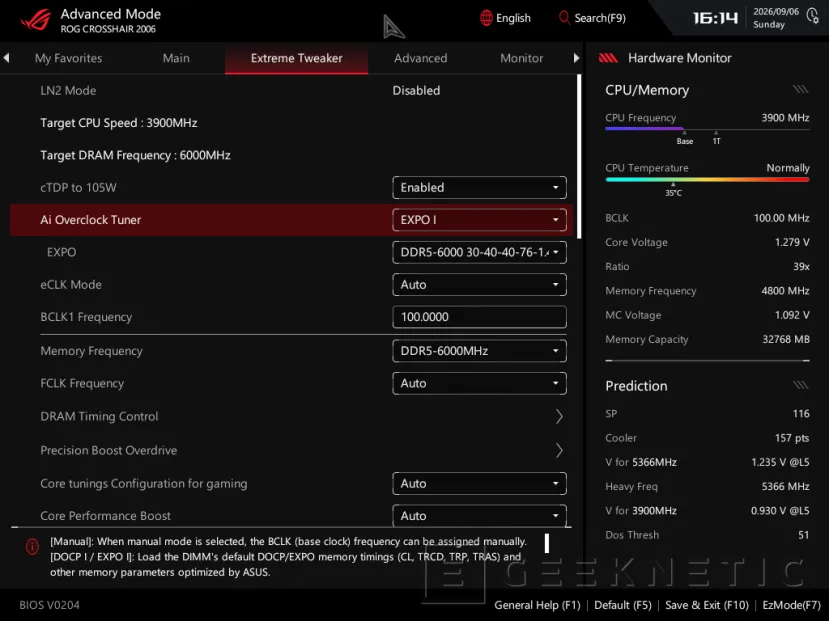Click Save & Exit (F10)

707,605
